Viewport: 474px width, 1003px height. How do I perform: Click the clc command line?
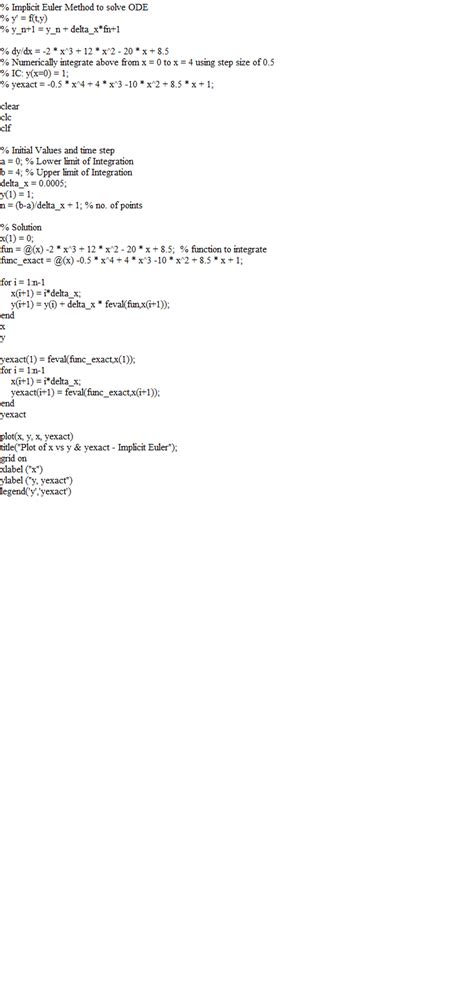(6, 117)
